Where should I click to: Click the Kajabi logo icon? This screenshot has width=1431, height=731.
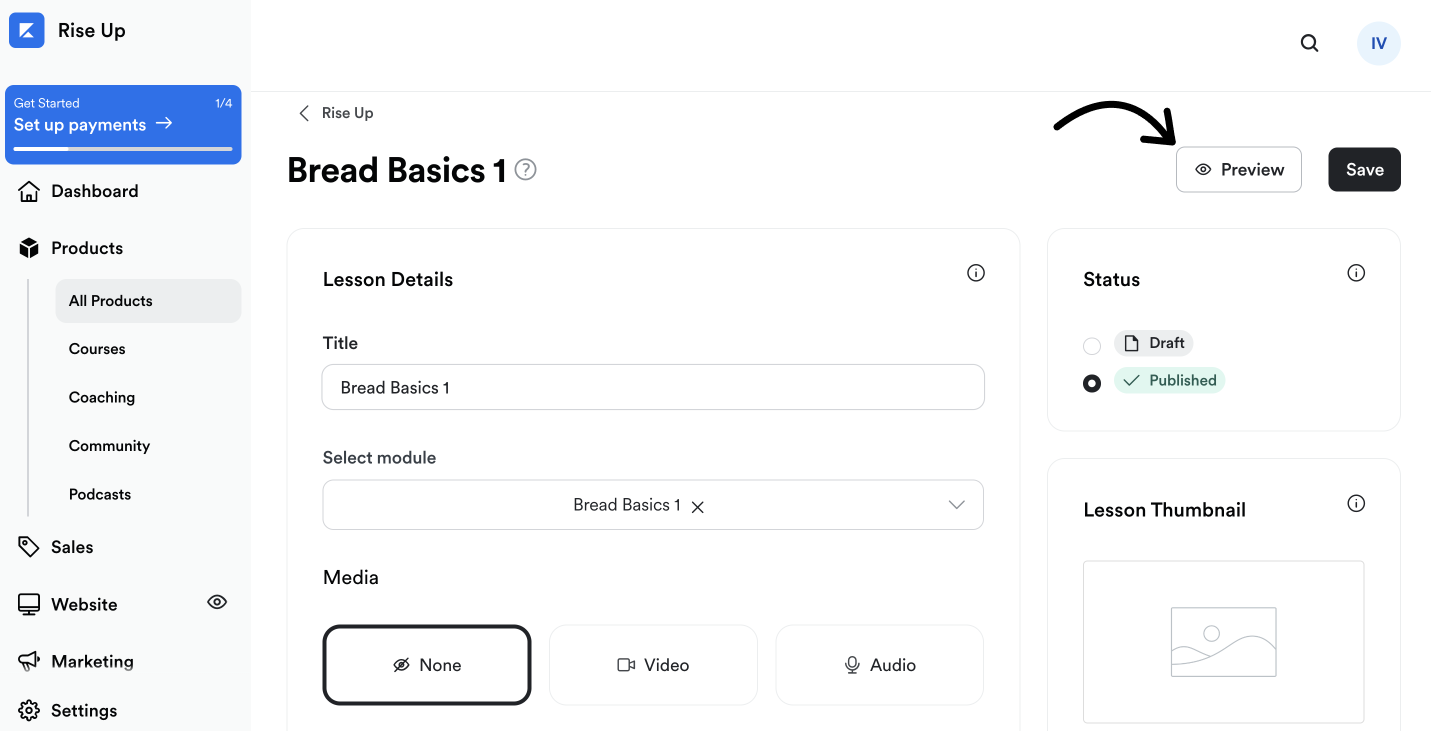(27, 30)
